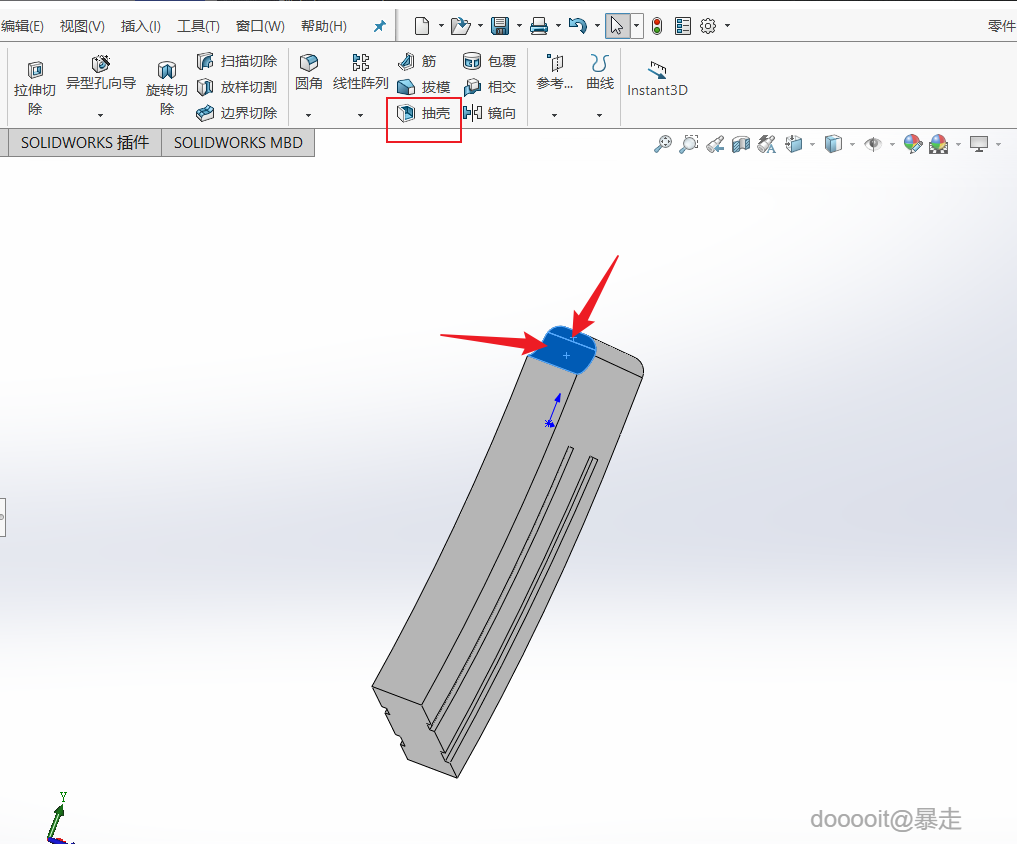Expand the dropdown next to the New icon
Viewport: 1017px width, 844px height.
[x=441, y=26]
